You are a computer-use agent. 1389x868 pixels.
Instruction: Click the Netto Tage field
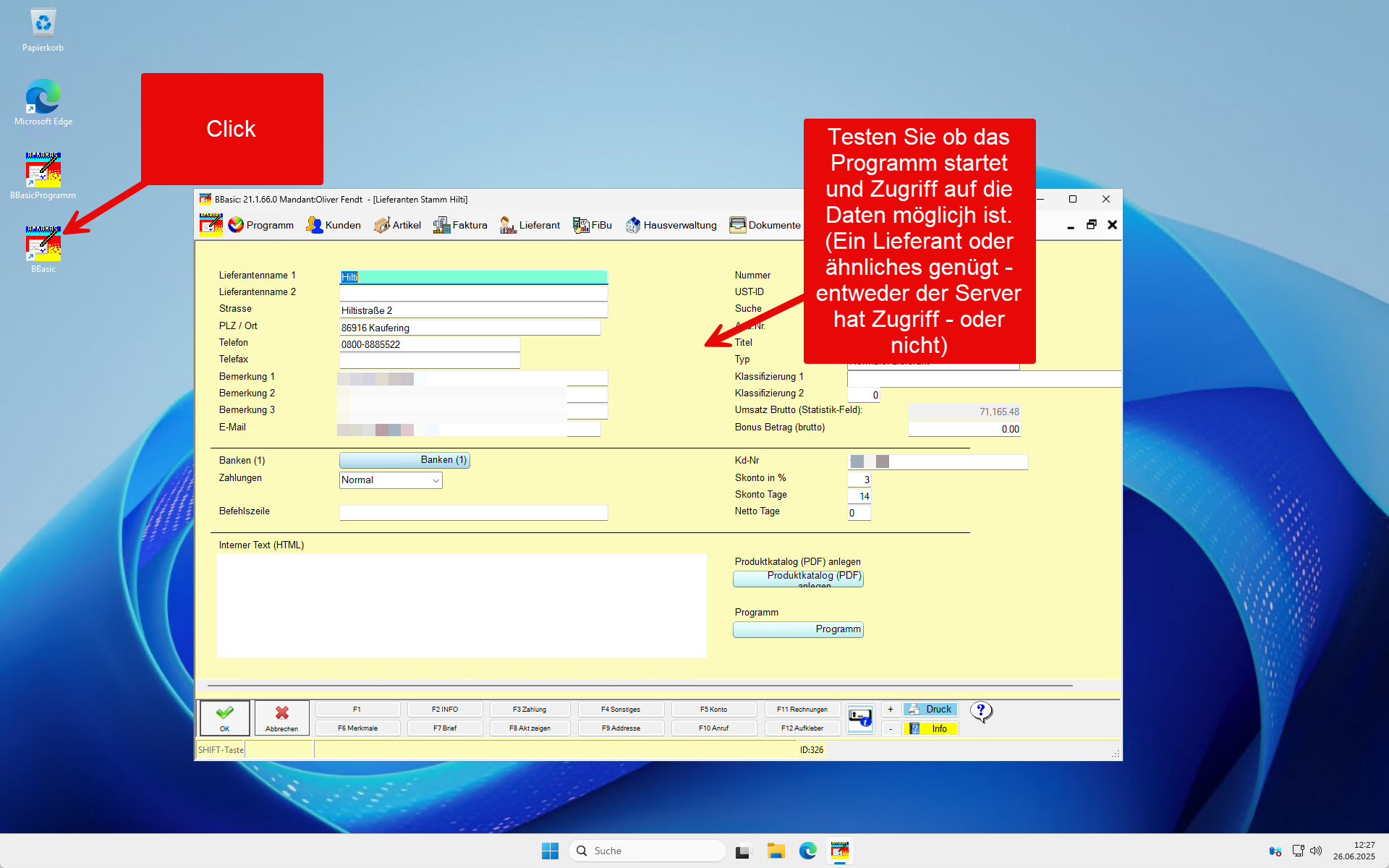pyautogui.click(x=859, y=513)
